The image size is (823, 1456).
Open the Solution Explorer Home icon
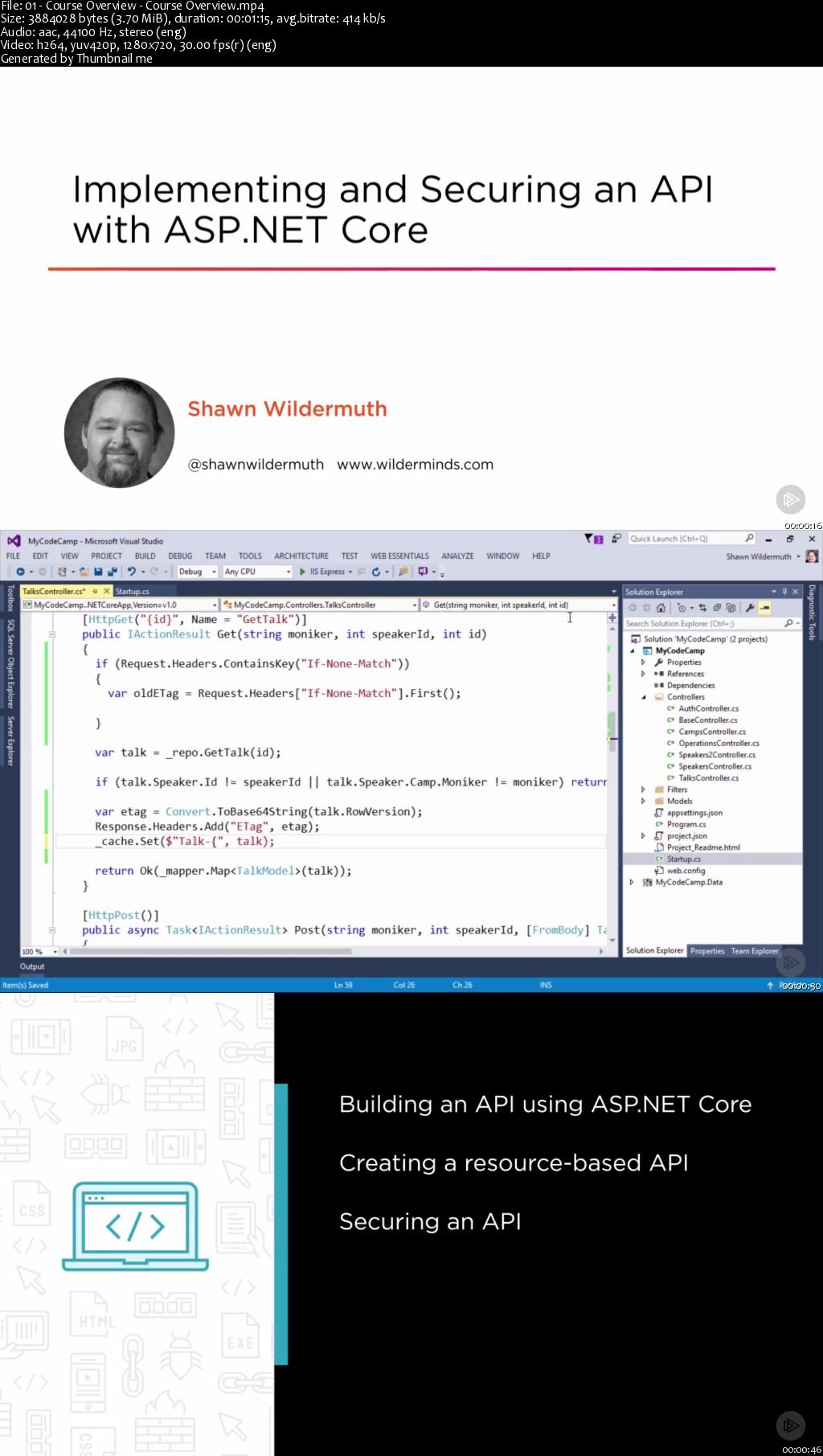pos(660,608)
